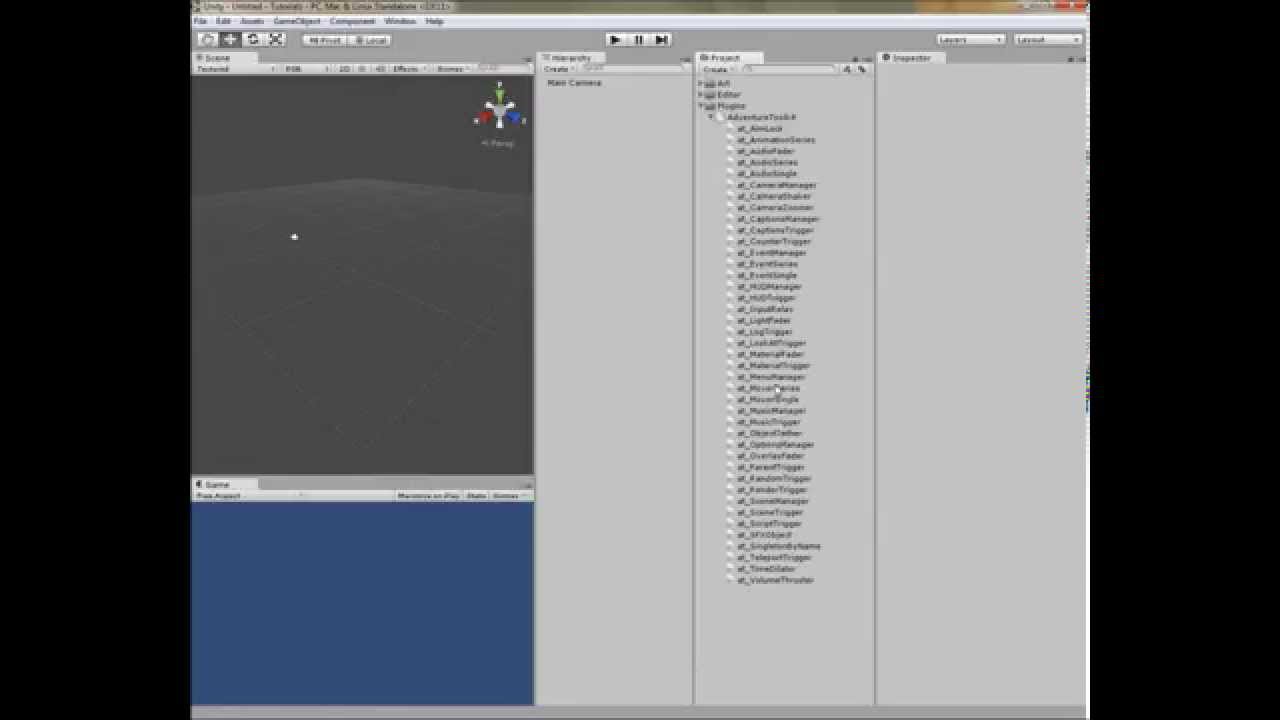Toggle Maximize on Play in Game view

tap(428, 495)
